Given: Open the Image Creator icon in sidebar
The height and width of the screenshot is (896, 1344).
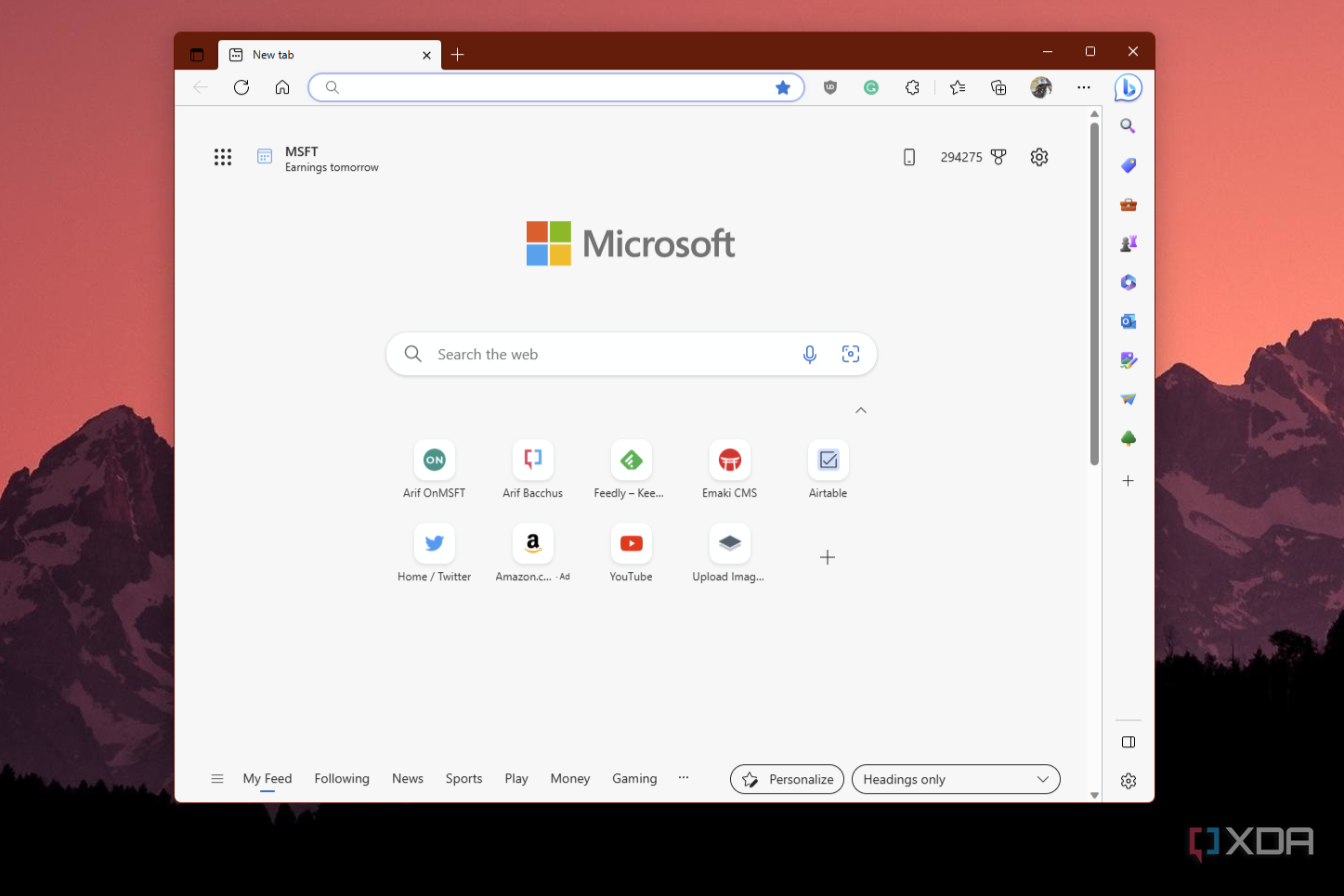Looking at the screenshot, I should tap(1128, 360).
